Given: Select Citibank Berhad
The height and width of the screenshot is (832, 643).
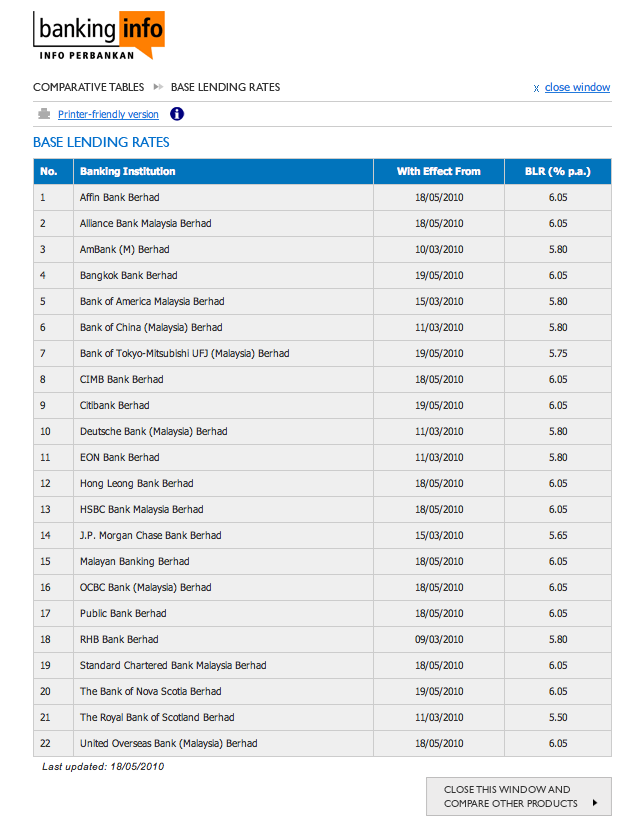Looking at the screenshot, I should click(x=115, y=405).
